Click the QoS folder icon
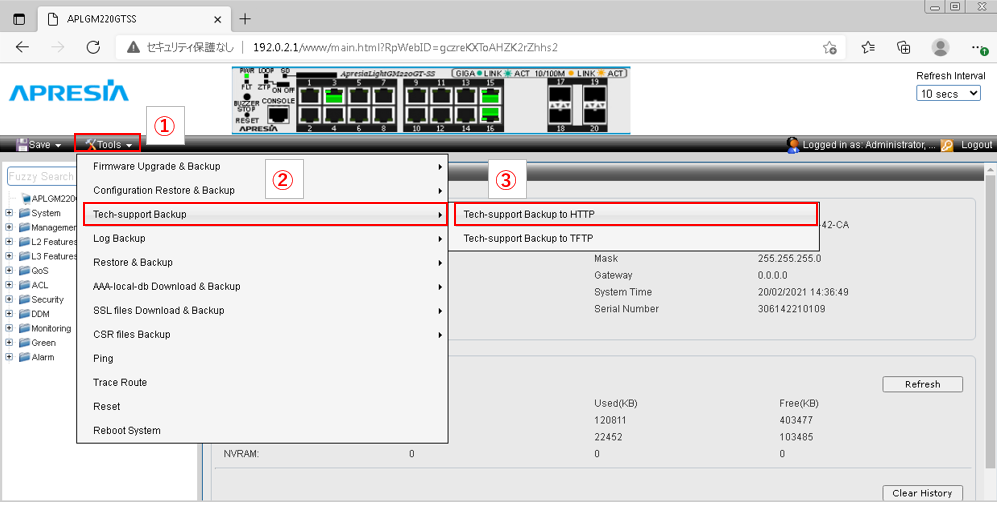 pos(24,270)
